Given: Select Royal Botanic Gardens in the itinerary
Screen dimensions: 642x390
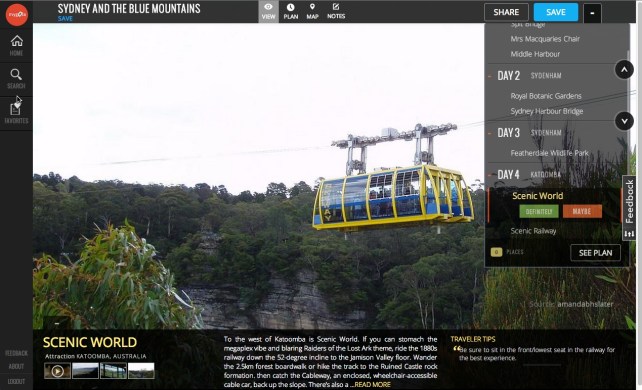Looking at the screenshot, I should tap(546, 96).
